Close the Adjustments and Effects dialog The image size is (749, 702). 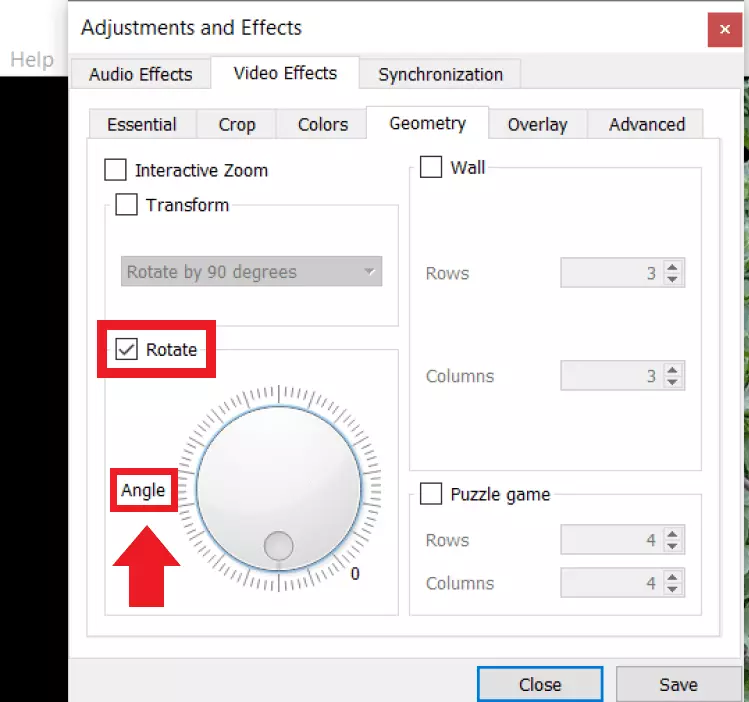(x=724, y=29)
